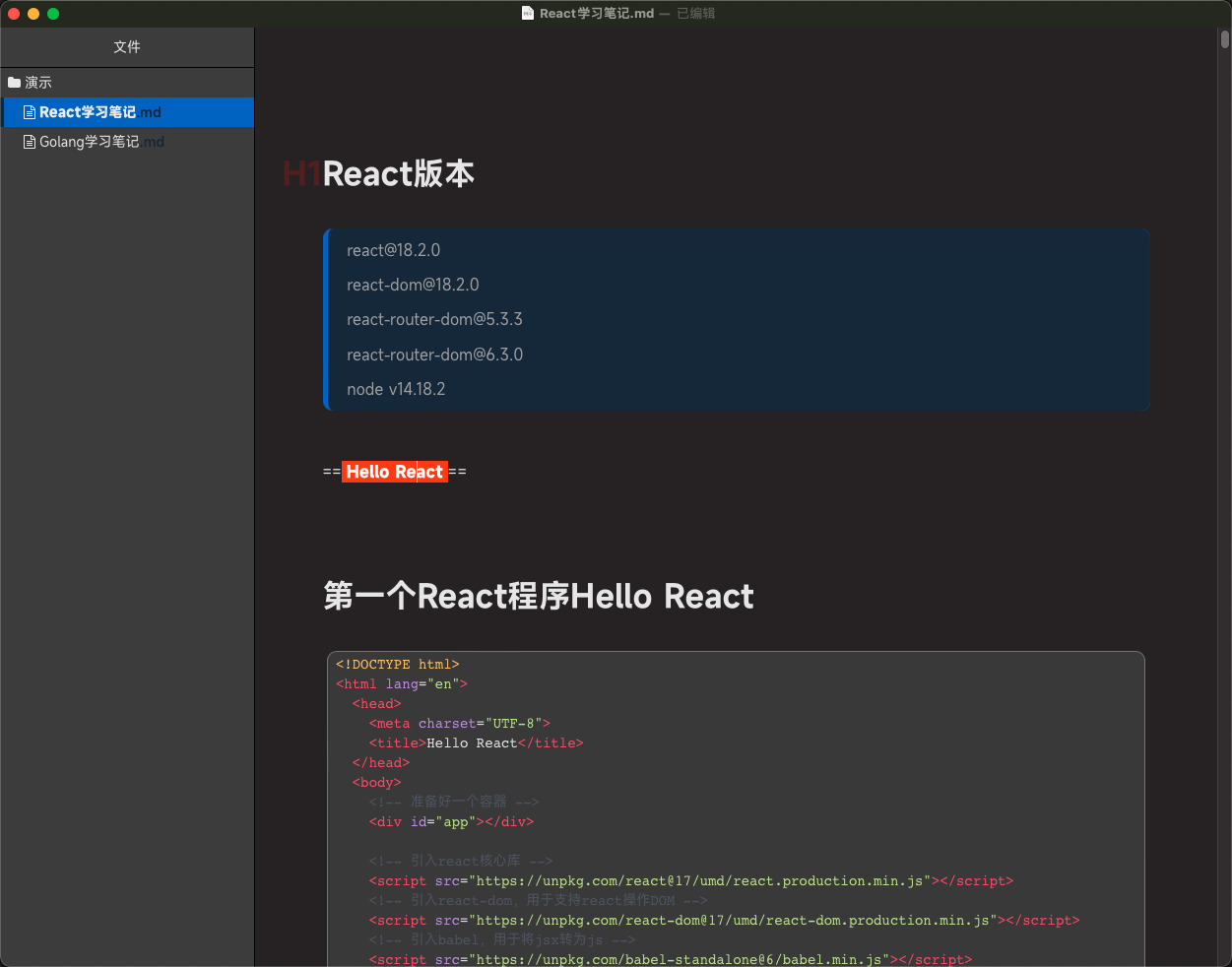
Task: Click the 演示 folder icon in sidebar
Action: click(14, 83)
